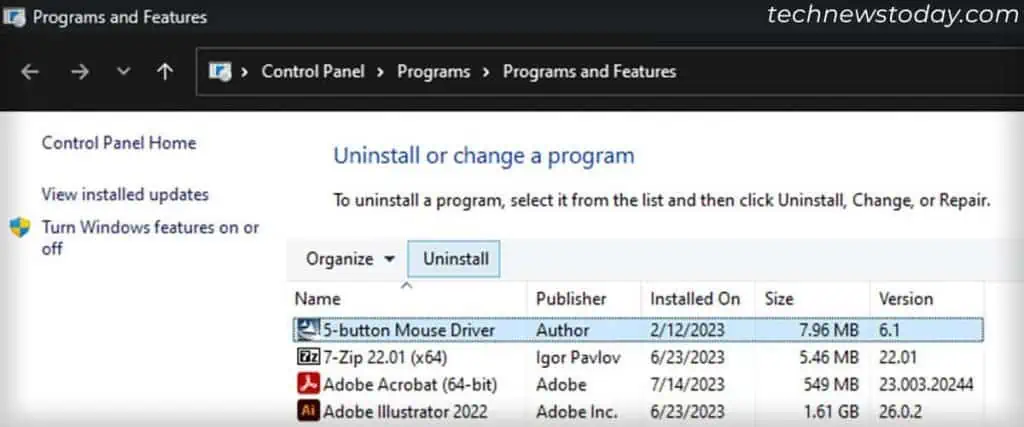Viewport: 1024px width, 427px height.
Task: Click the Programs and Features title bar icon
Action: pyautogui.click(x=14, y=16)
